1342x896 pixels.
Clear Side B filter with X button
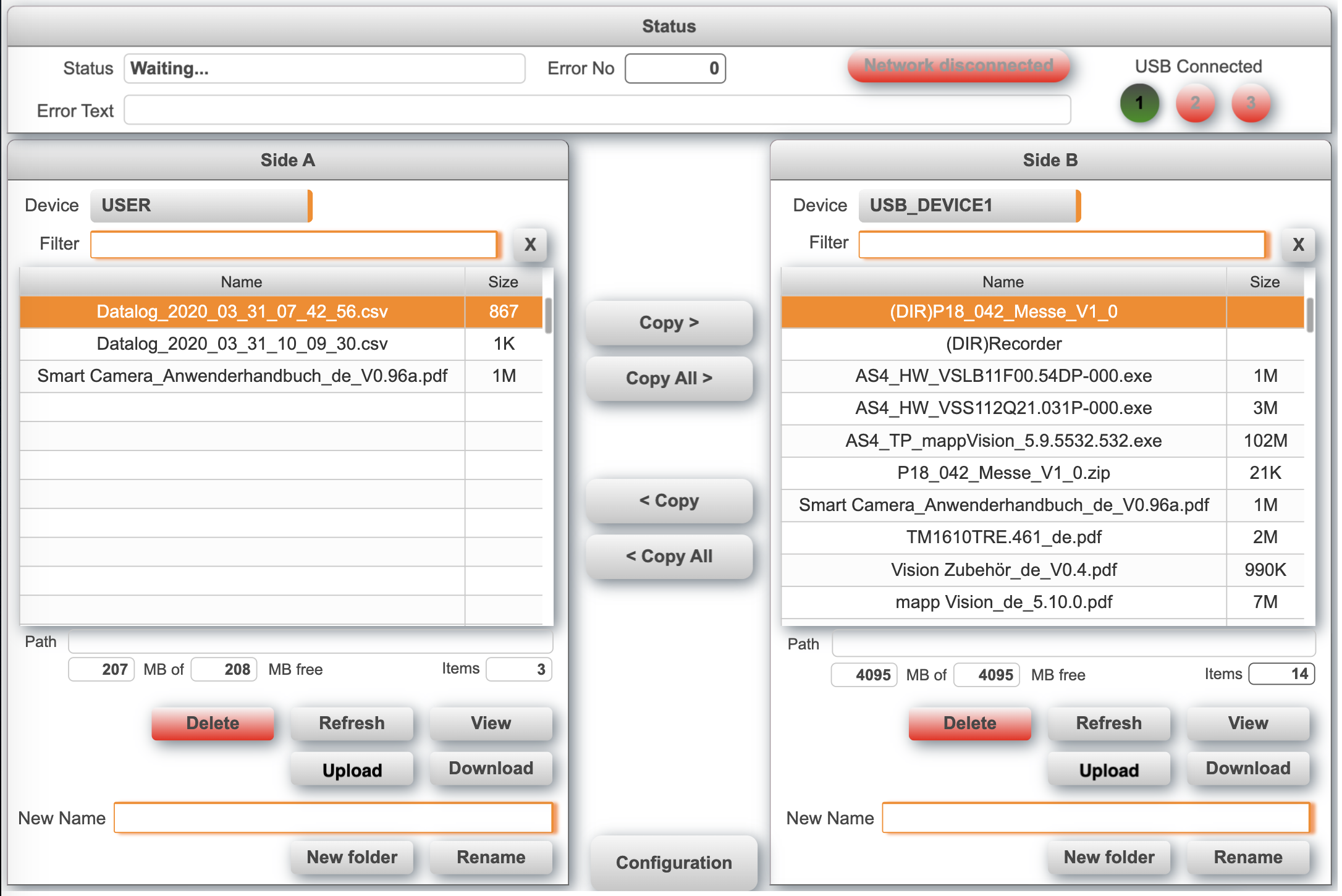click(1298, 244)
